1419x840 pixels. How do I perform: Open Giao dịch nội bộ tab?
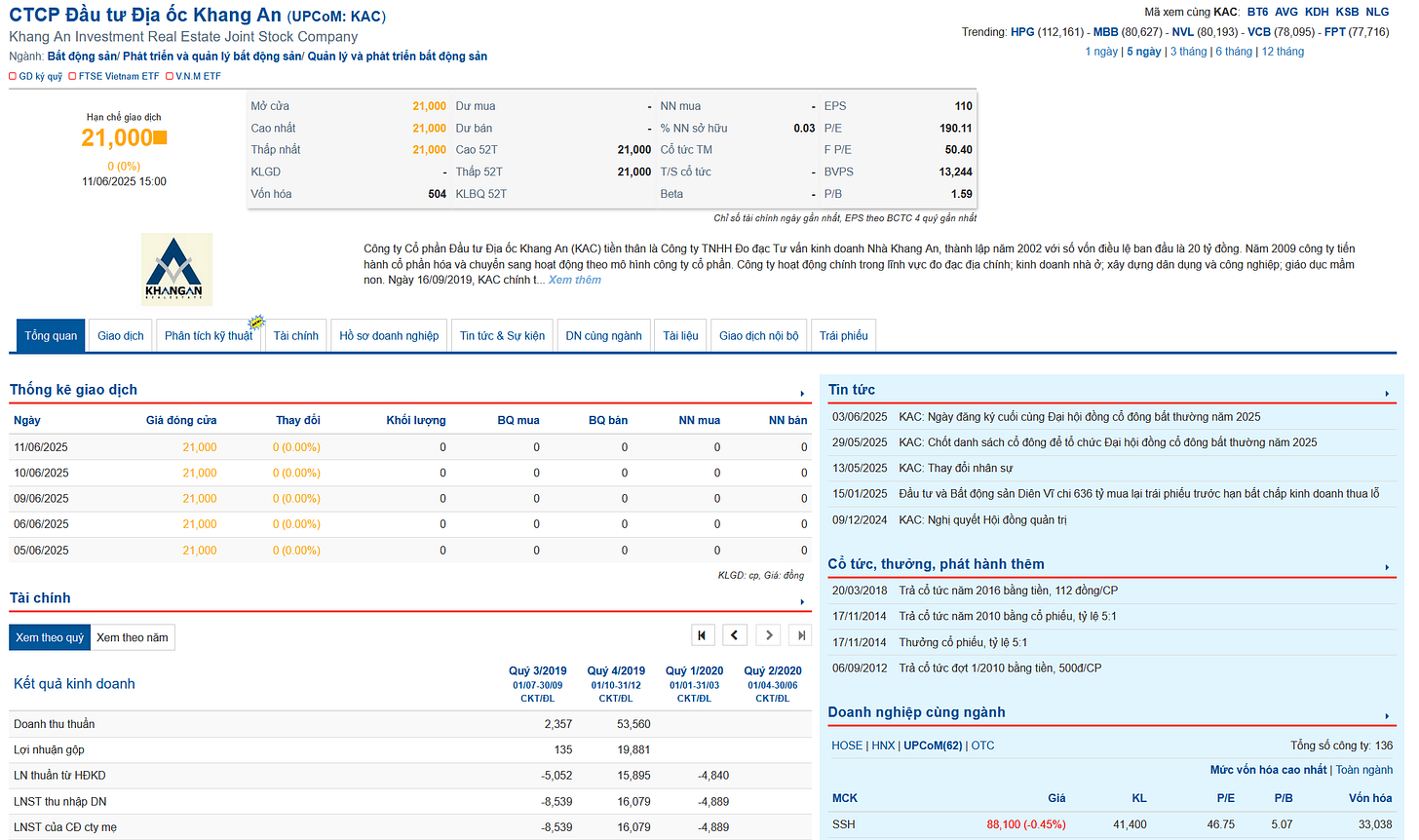[759, 335]
